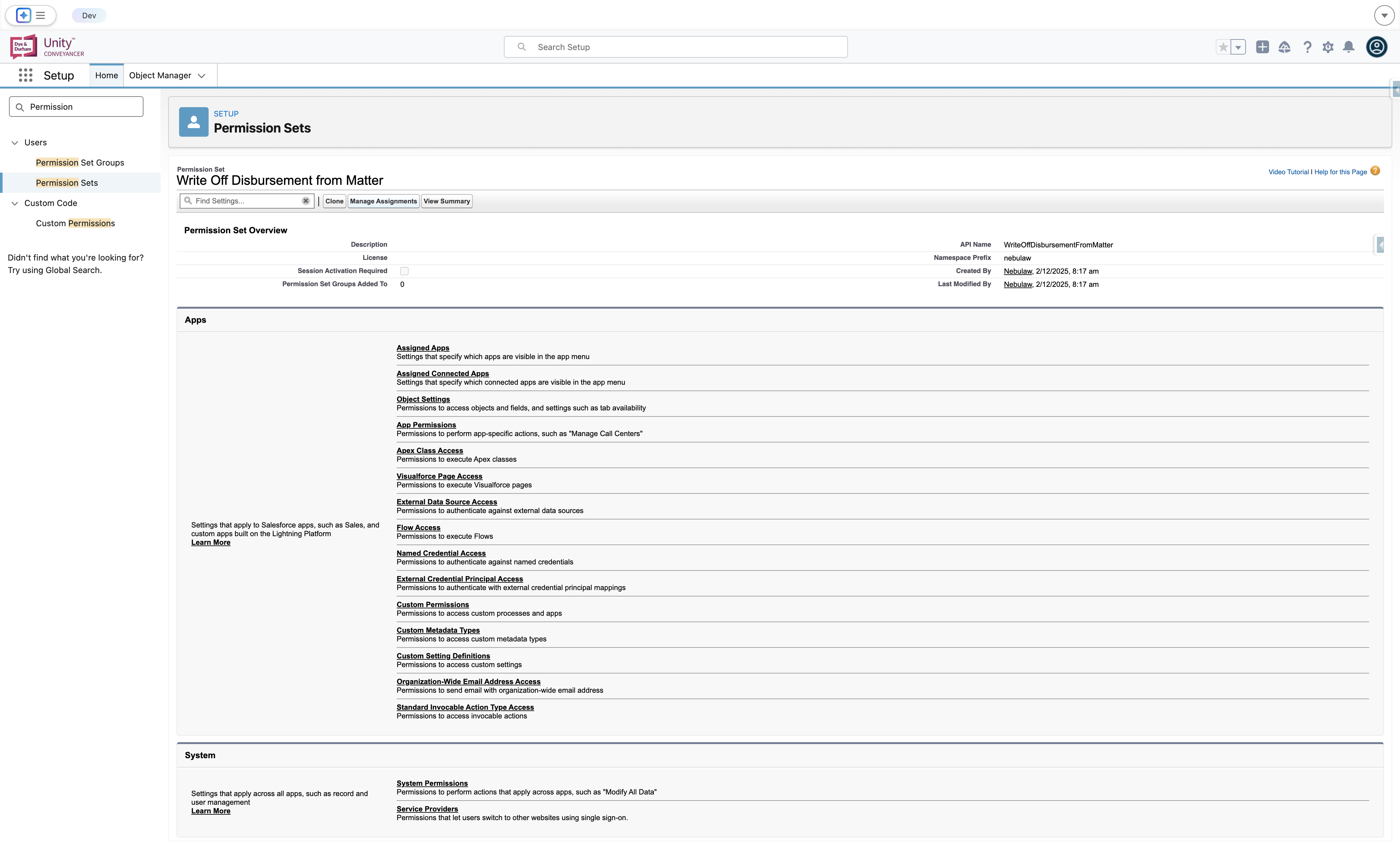This screenshot has width=1400, height=849.
Task: Switch to the Home tab
Action: point(107,75)
